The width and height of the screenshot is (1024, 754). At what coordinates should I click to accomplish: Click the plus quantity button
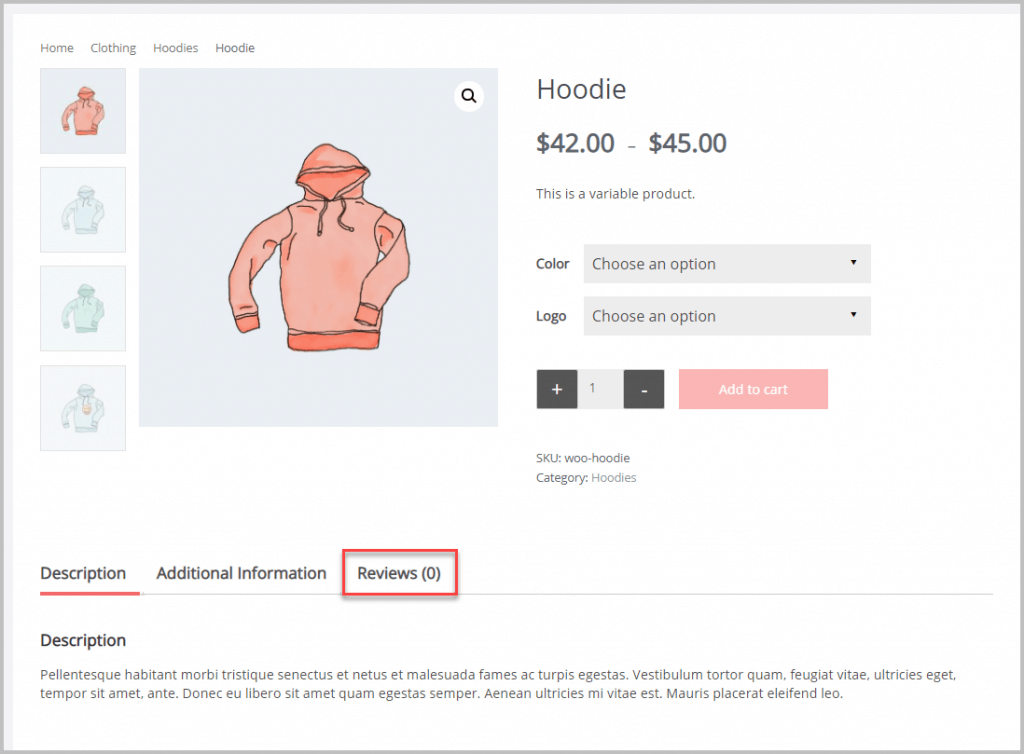557,389
